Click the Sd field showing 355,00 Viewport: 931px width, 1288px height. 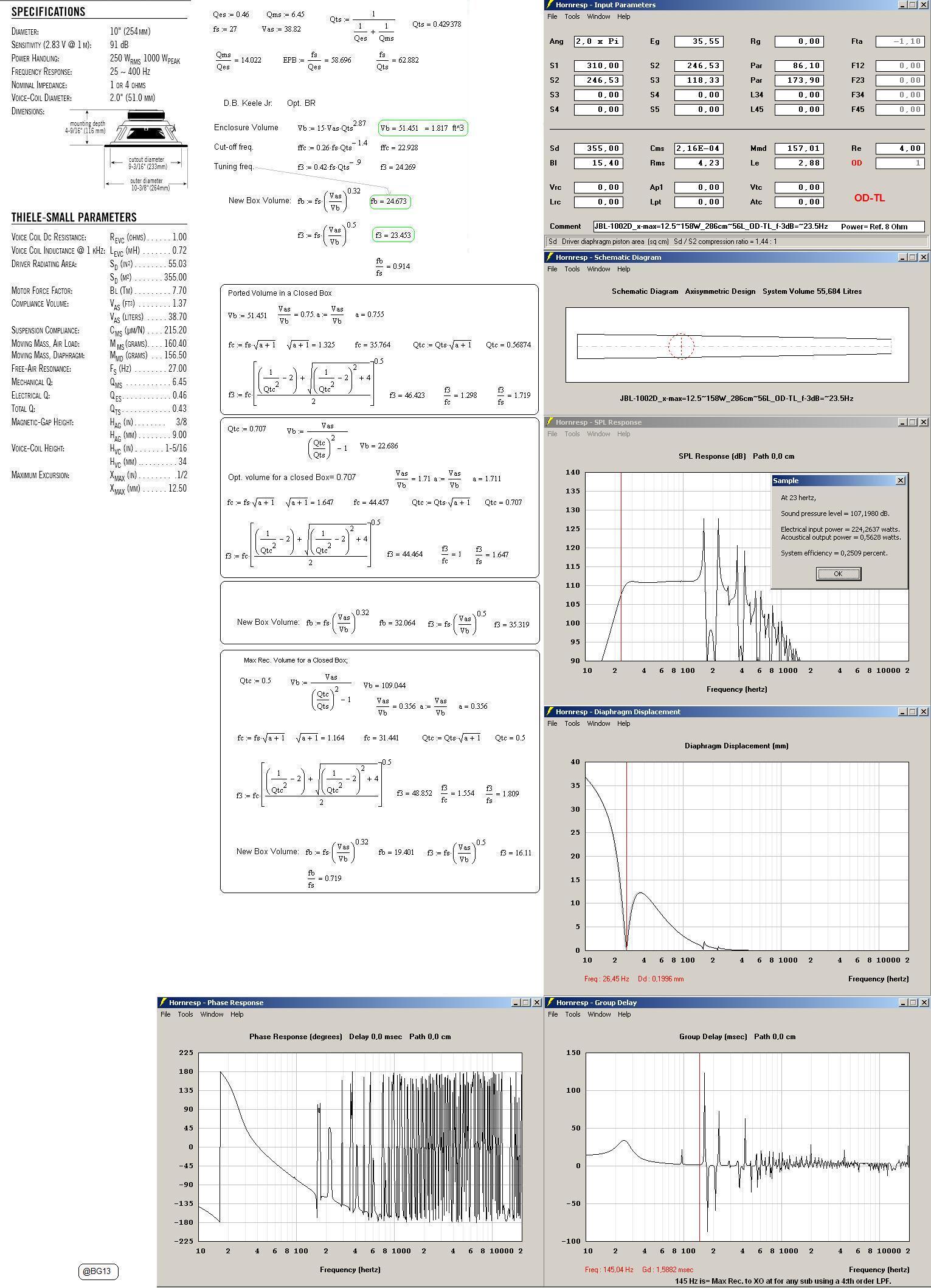click(x=598, y=148)
